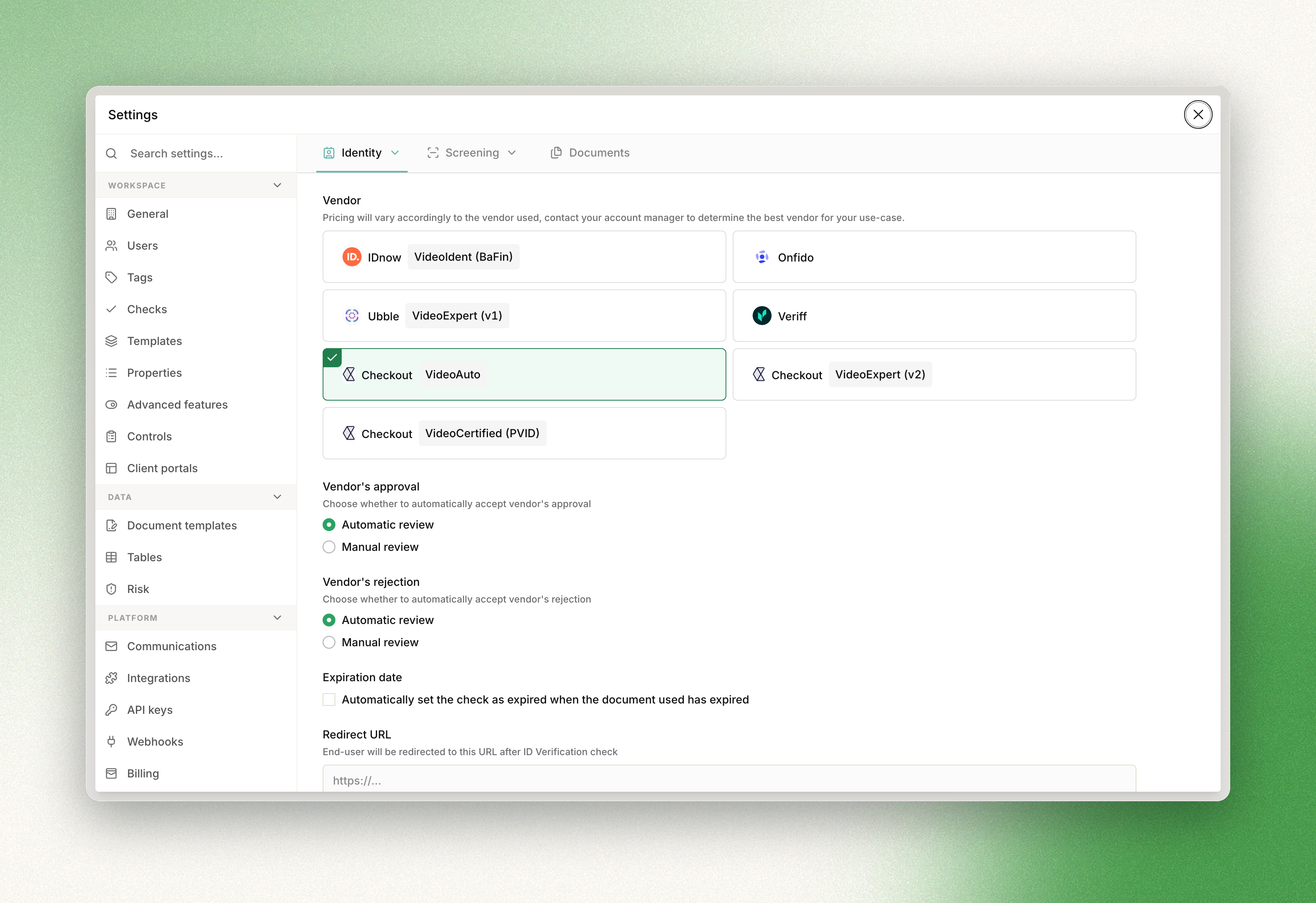Click the General building icon
Image resolution: width=1316 pixels, height=903 pixels.
112,214
